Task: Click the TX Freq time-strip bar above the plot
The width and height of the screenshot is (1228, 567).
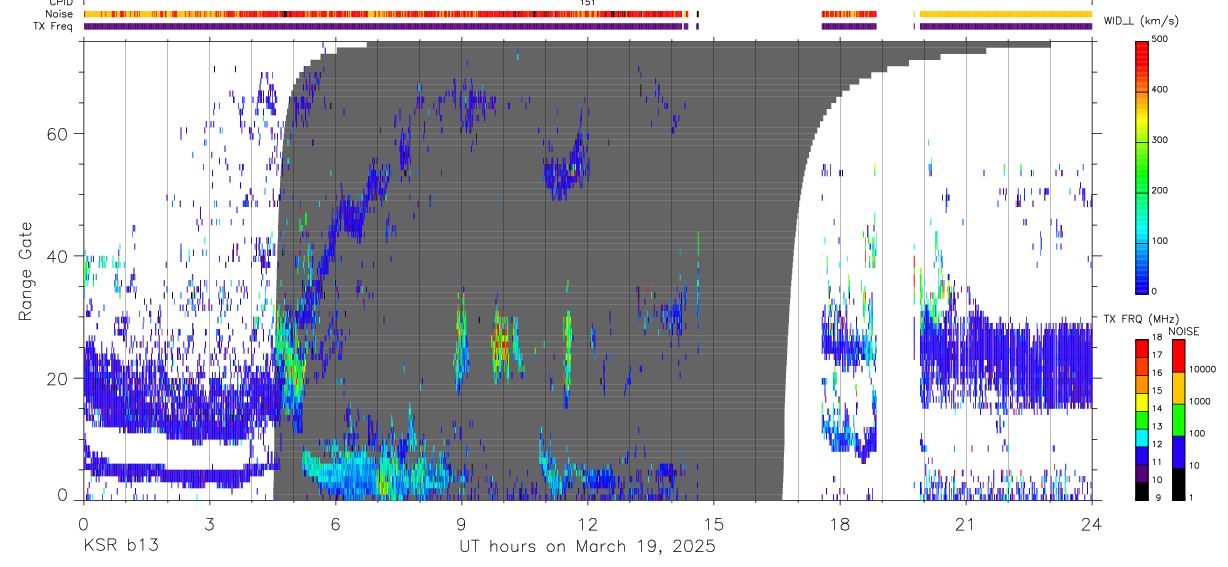Action: point(588,26)
